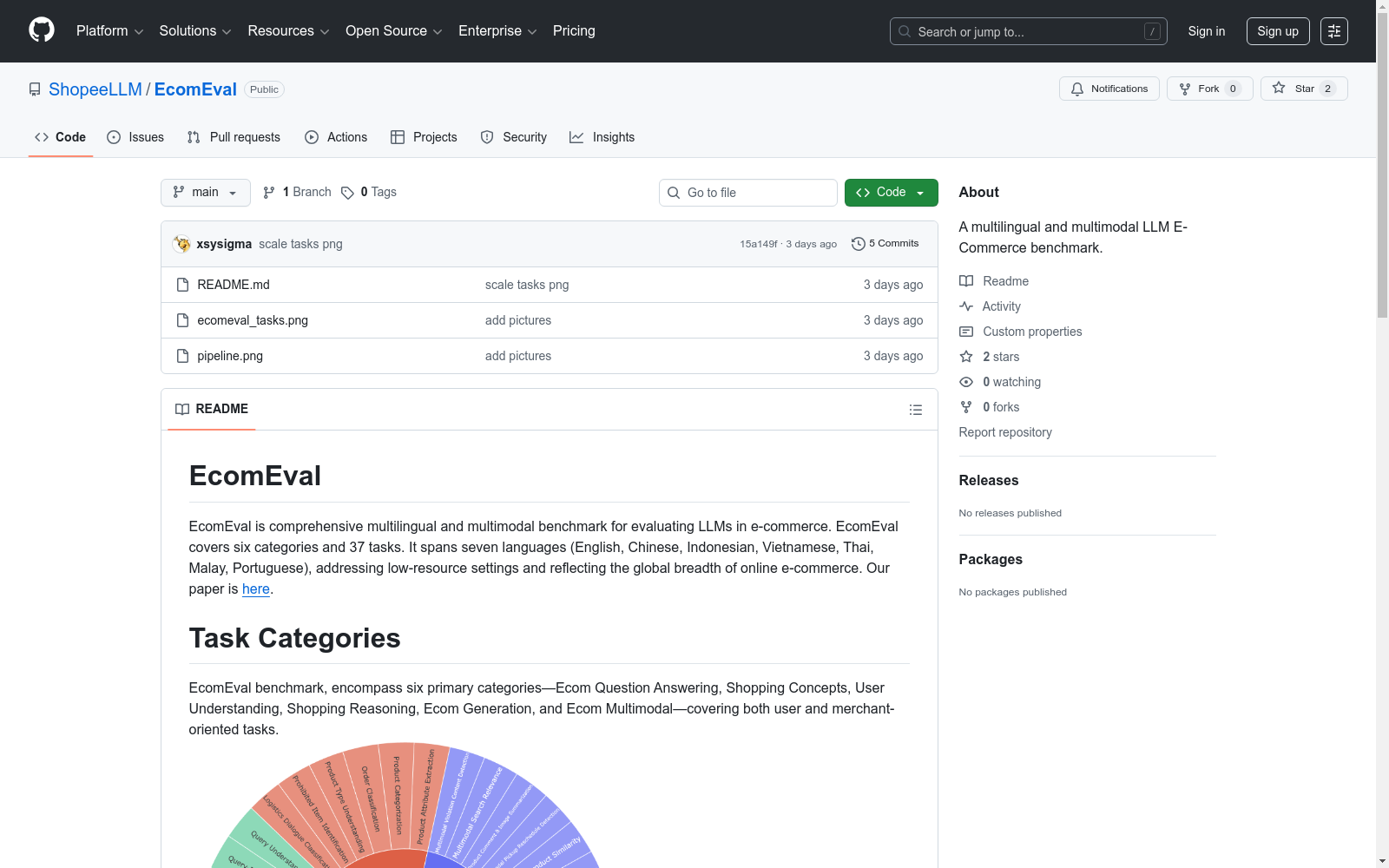This screenshot has width=1389, height=868.
Task: Click the pipeline.png file icon
Action: click(x=182, y=356)
